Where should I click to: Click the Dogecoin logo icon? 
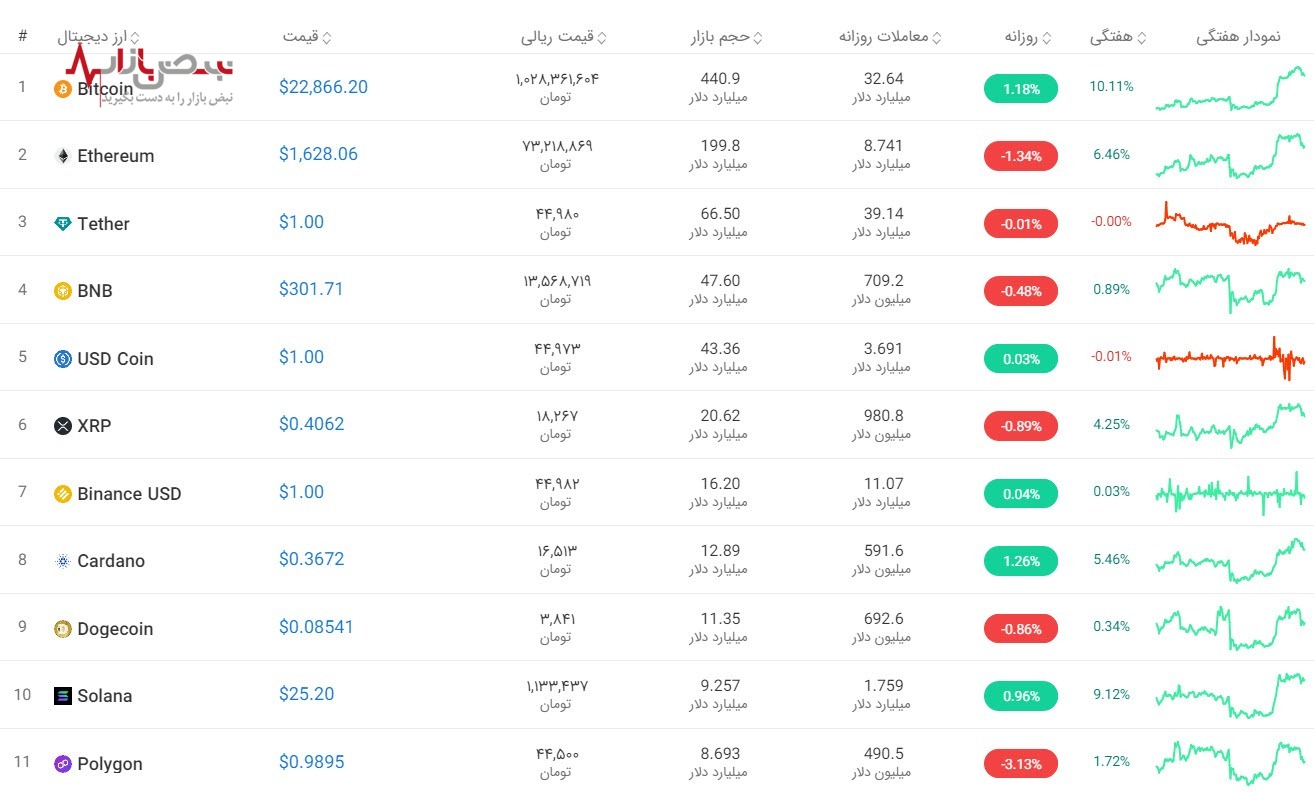(62, 629)
